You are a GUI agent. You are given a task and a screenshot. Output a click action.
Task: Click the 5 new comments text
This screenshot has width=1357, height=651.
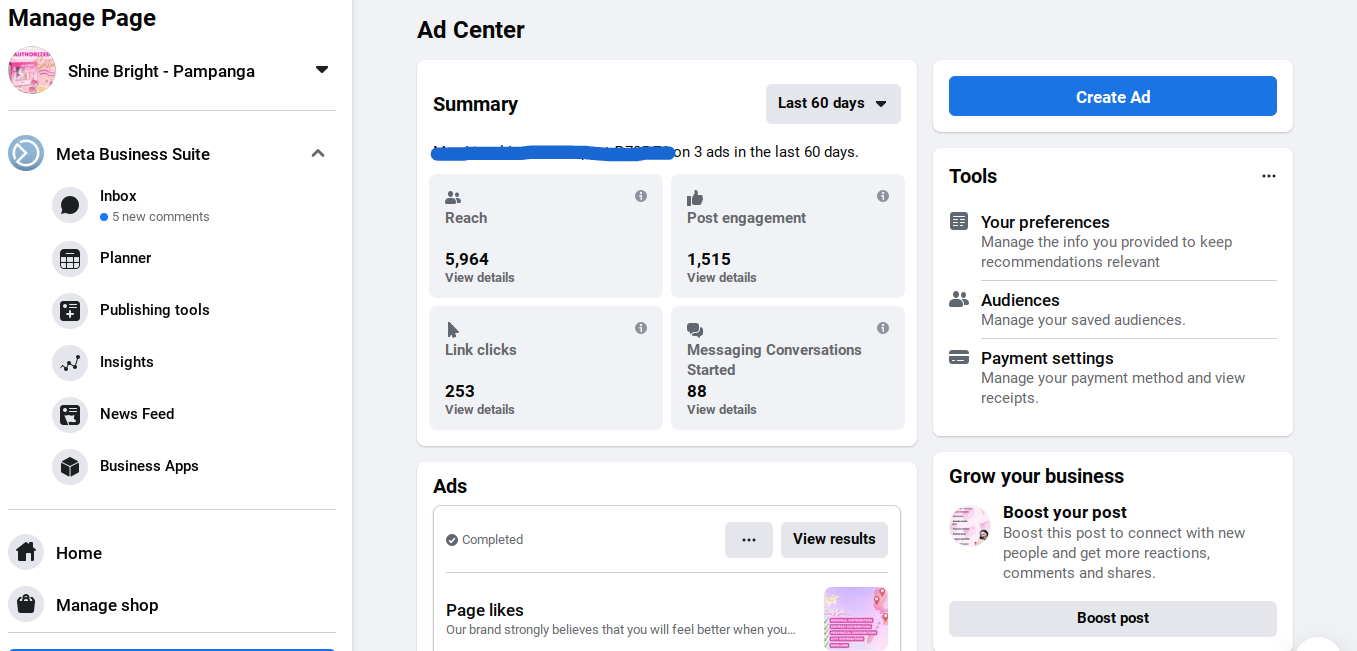pyautogui.click(x=161, y=217)
